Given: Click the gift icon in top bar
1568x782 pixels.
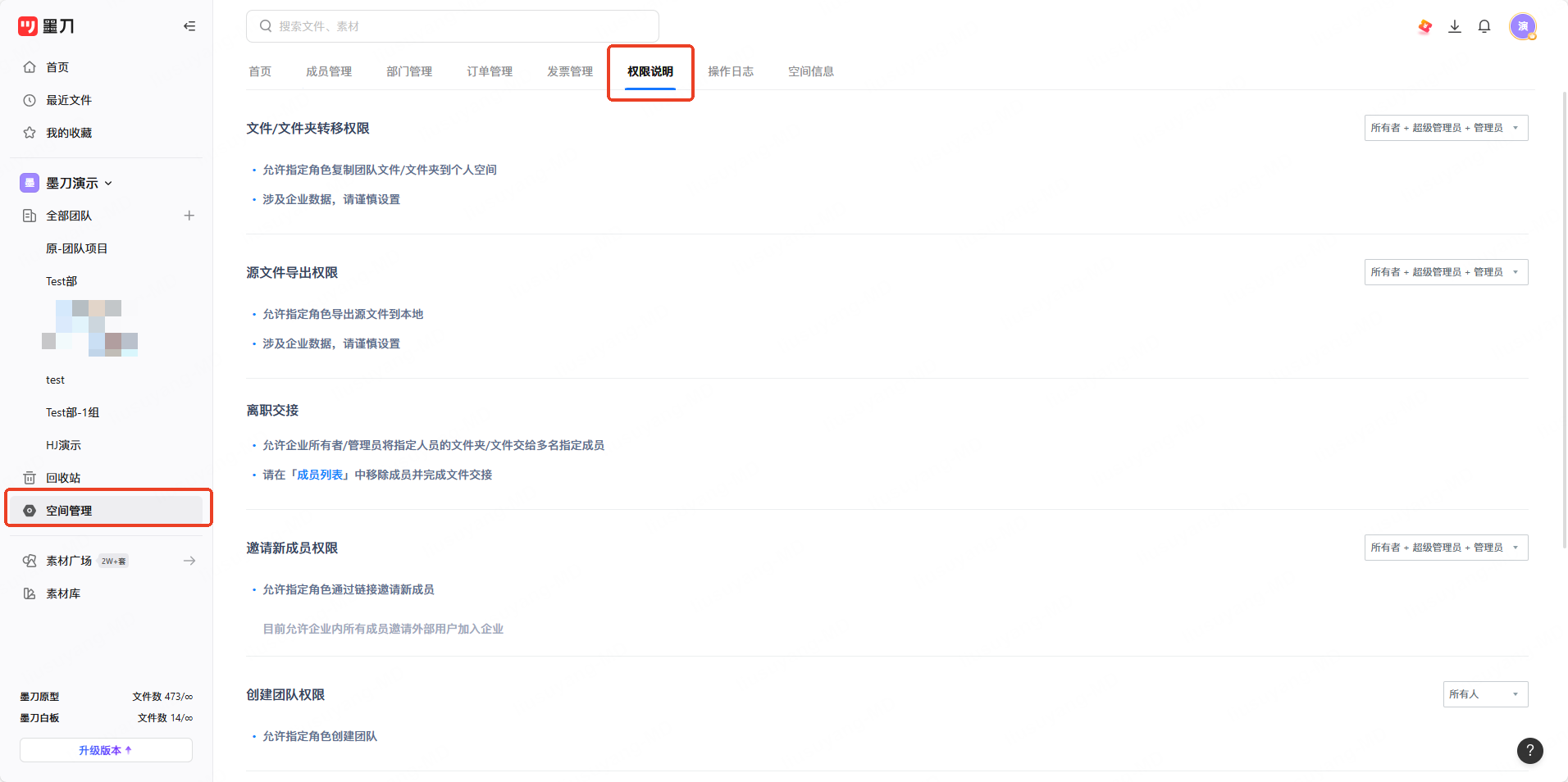Looking at the screenshot, I should 1425,26.
